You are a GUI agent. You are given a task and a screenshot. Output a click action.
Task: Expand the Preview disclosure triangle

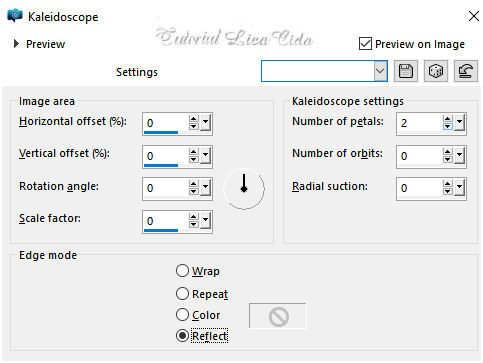pos(16,44)
